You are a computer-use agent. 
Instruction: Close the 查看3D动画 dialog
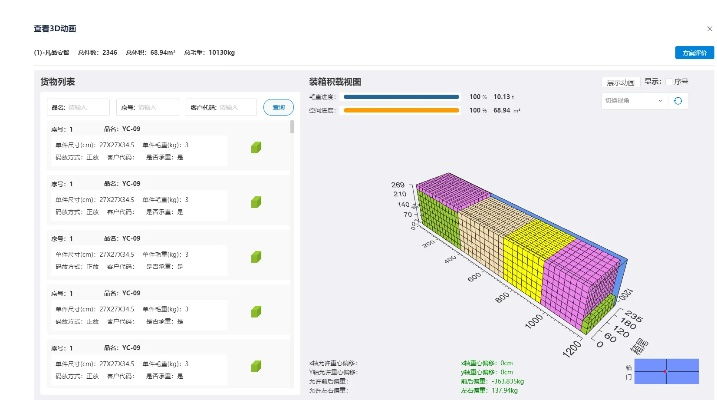pyautogui.click(x=709, y=29)
